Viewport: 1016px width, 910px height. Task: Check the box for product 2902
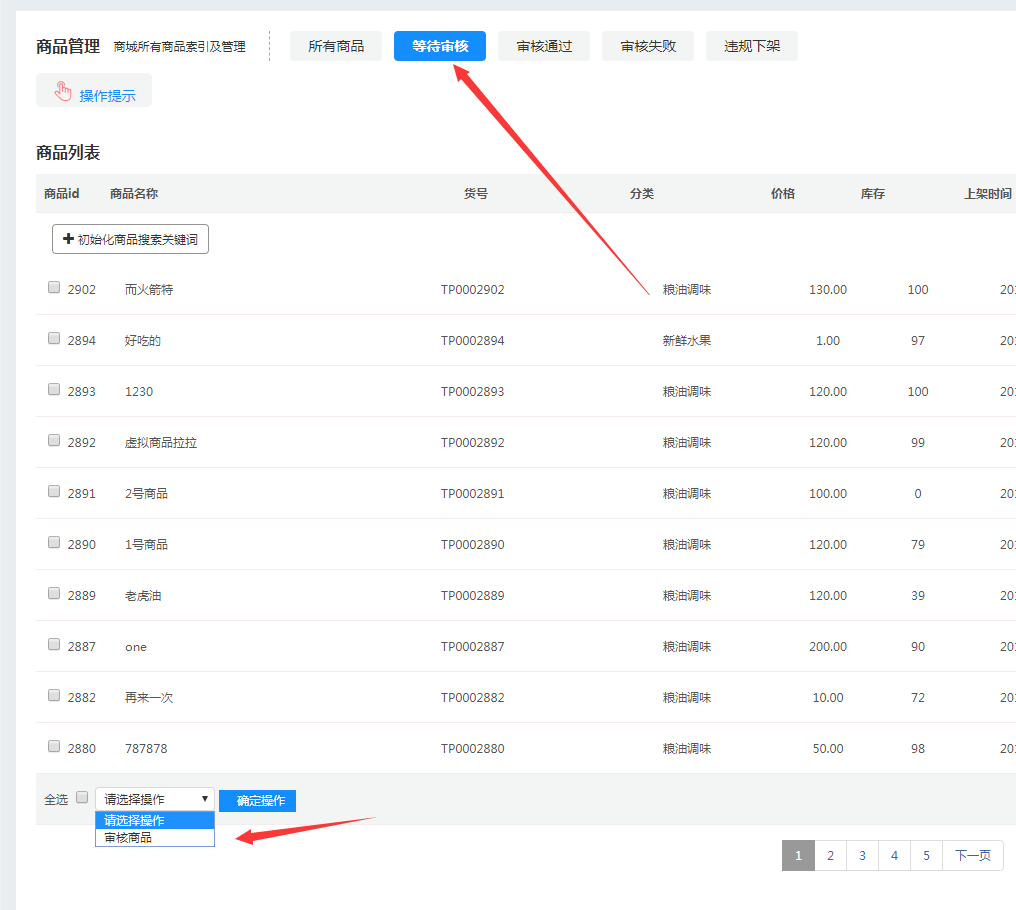[54, 287]
